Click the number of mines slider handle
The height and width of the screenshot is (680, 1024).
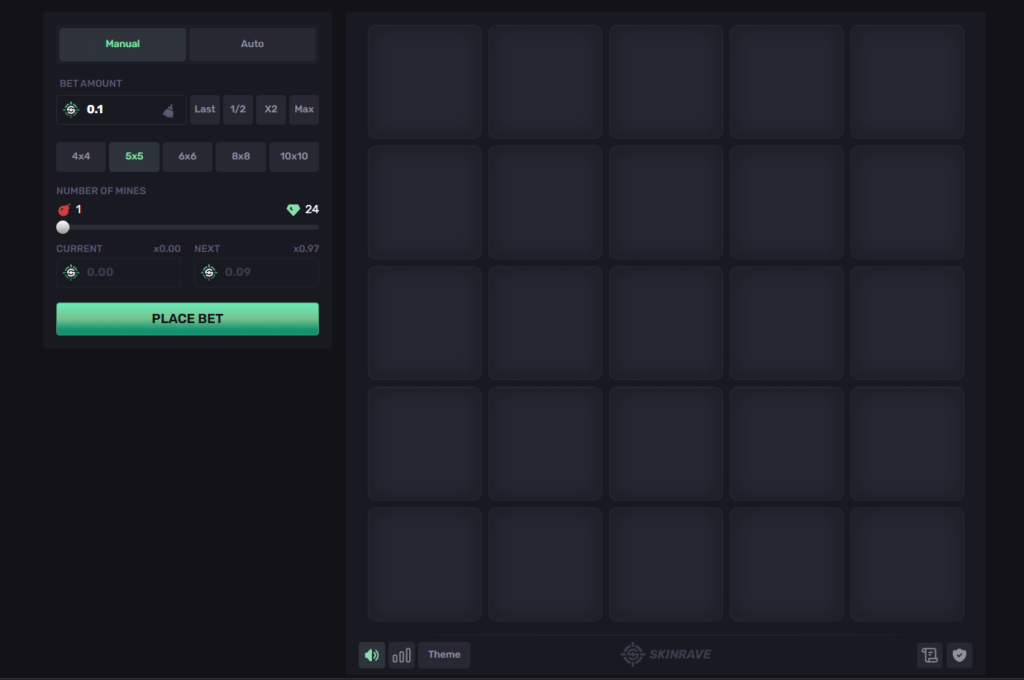[63, 227]
